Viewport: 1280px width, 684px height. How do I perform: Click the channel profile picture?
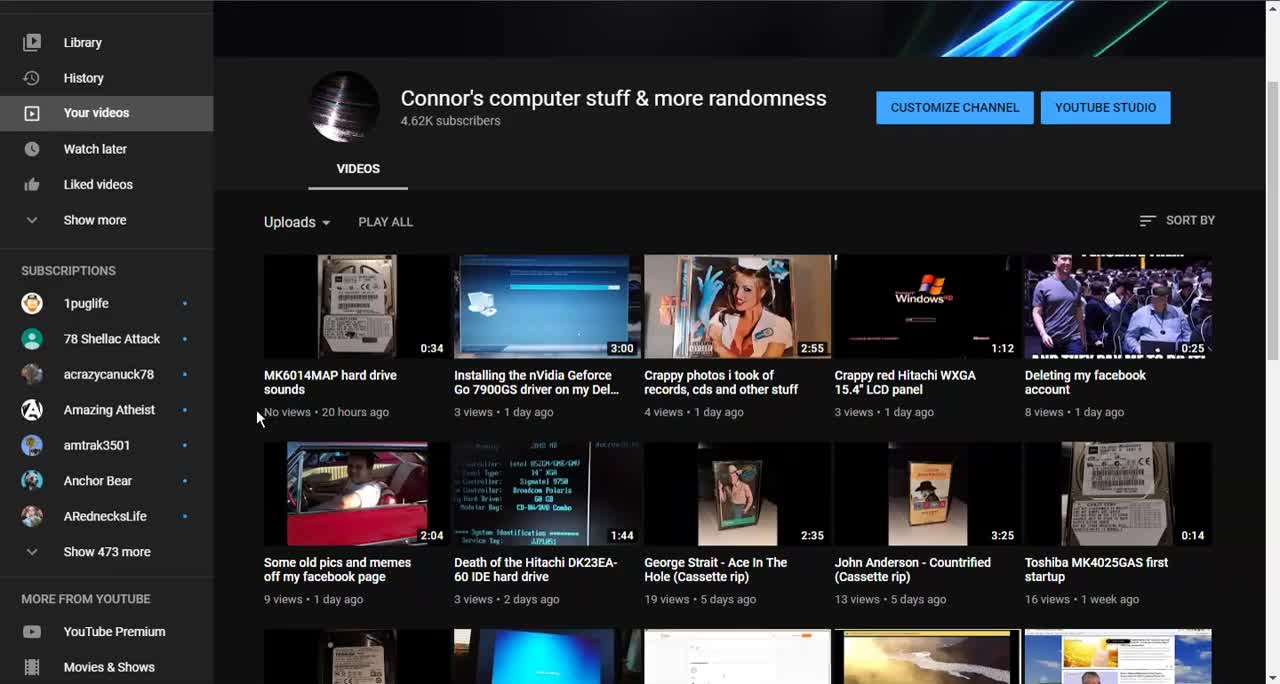(345, 107)
